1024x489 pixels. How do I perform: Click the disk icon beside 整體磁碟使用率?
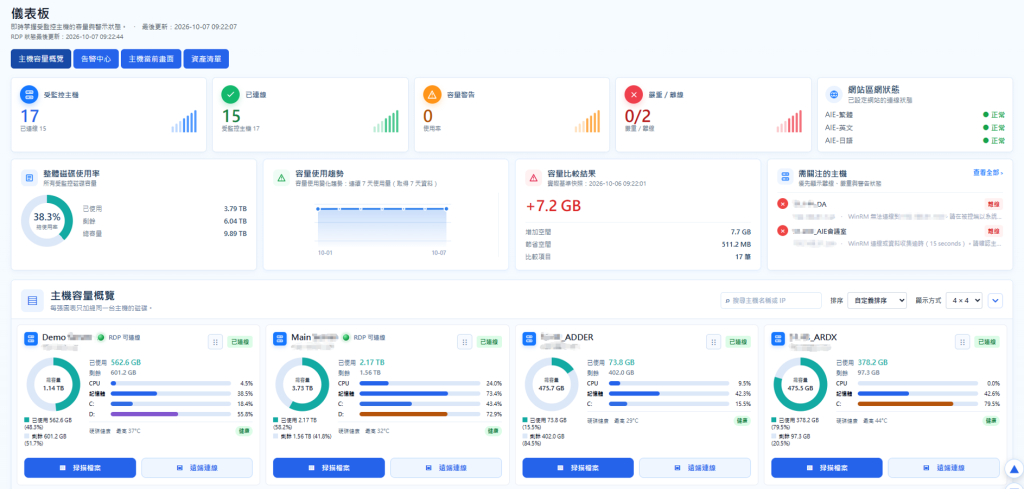(x=29, y=178)
